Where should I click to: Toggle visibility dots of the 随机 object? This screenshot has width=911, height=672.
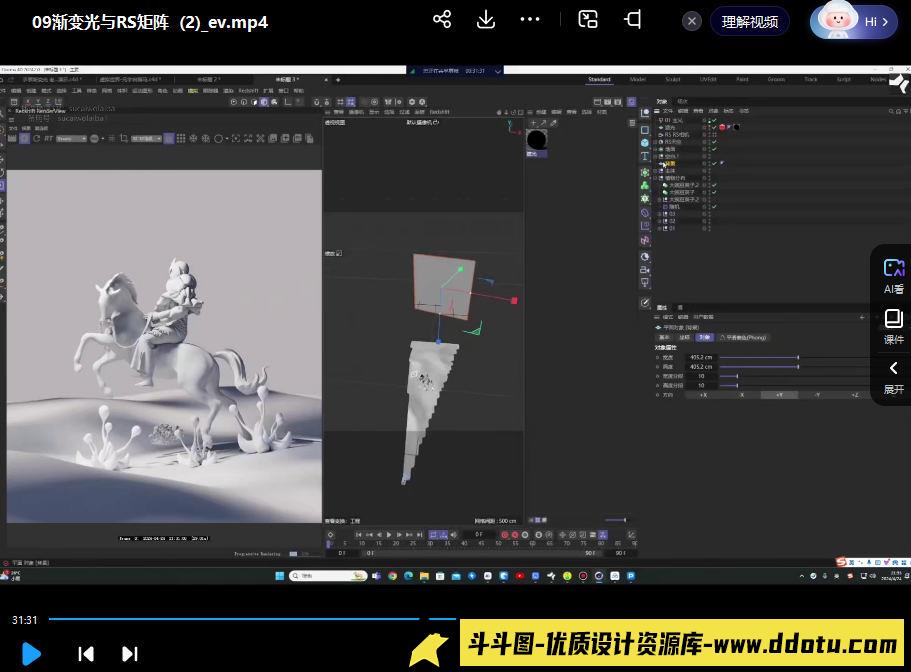[706, 206]
